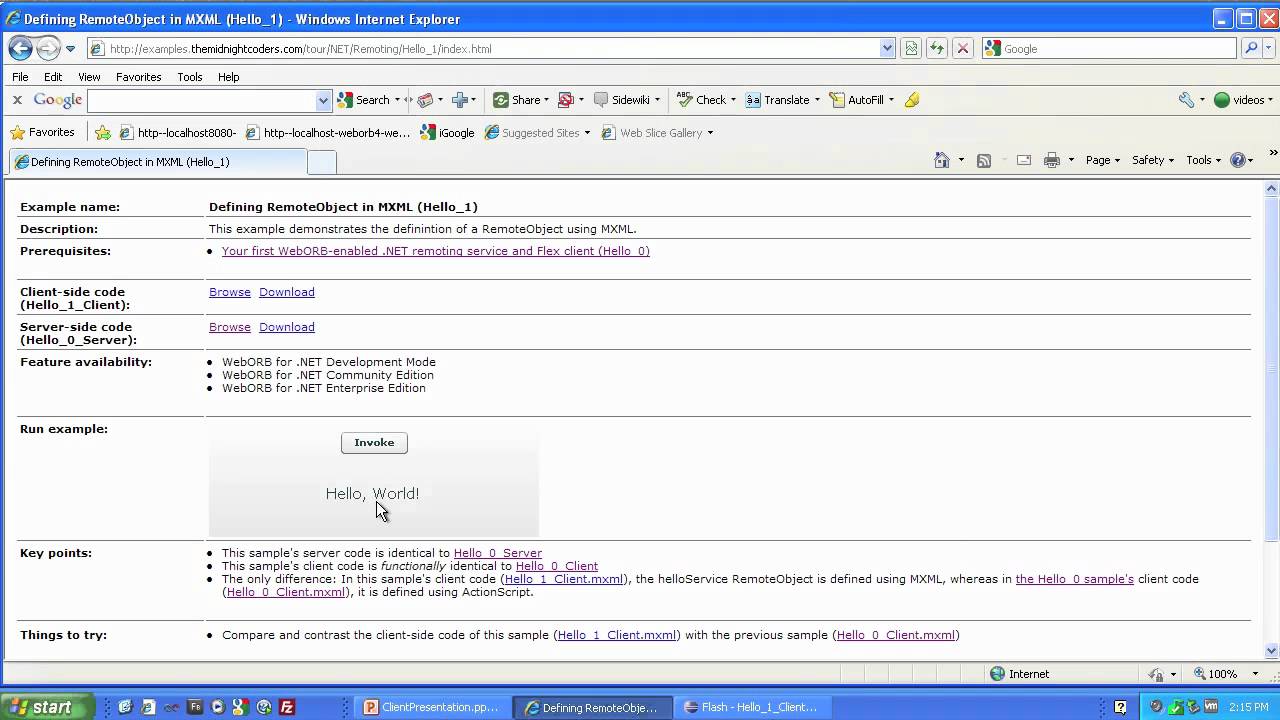Click in the Google search box top right
The width and height of the screenshot is (1280, 720).
pyautogui.click(x=1110, y=48)
